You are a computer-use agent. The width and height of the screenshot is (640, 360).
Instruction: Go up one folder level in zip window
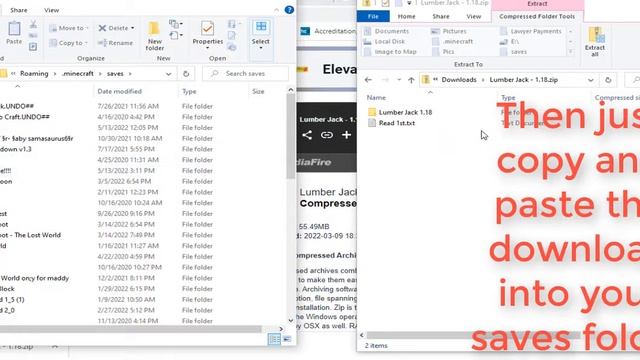(411, 80)
